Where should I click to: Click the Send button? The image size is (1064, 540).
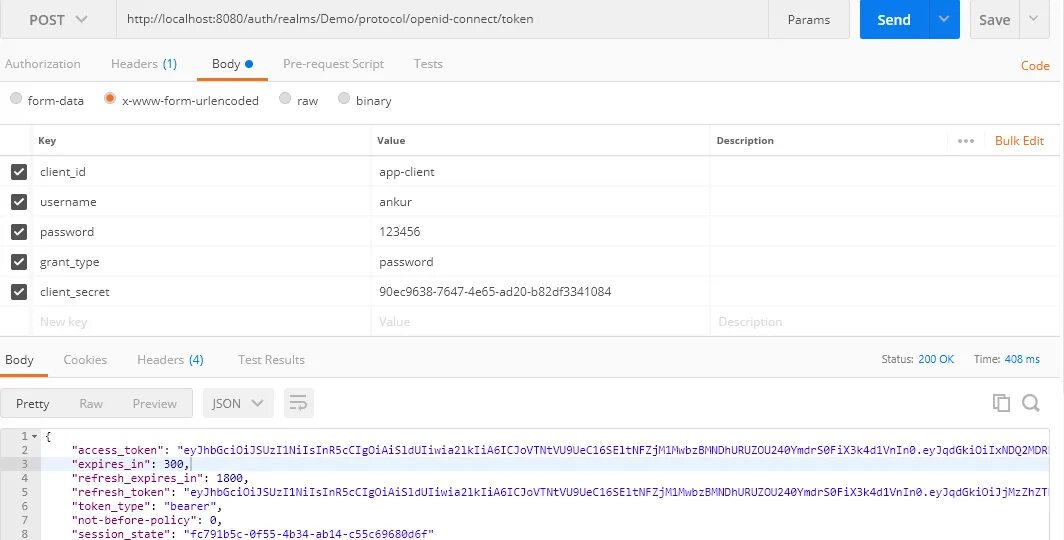pos(894,20)
